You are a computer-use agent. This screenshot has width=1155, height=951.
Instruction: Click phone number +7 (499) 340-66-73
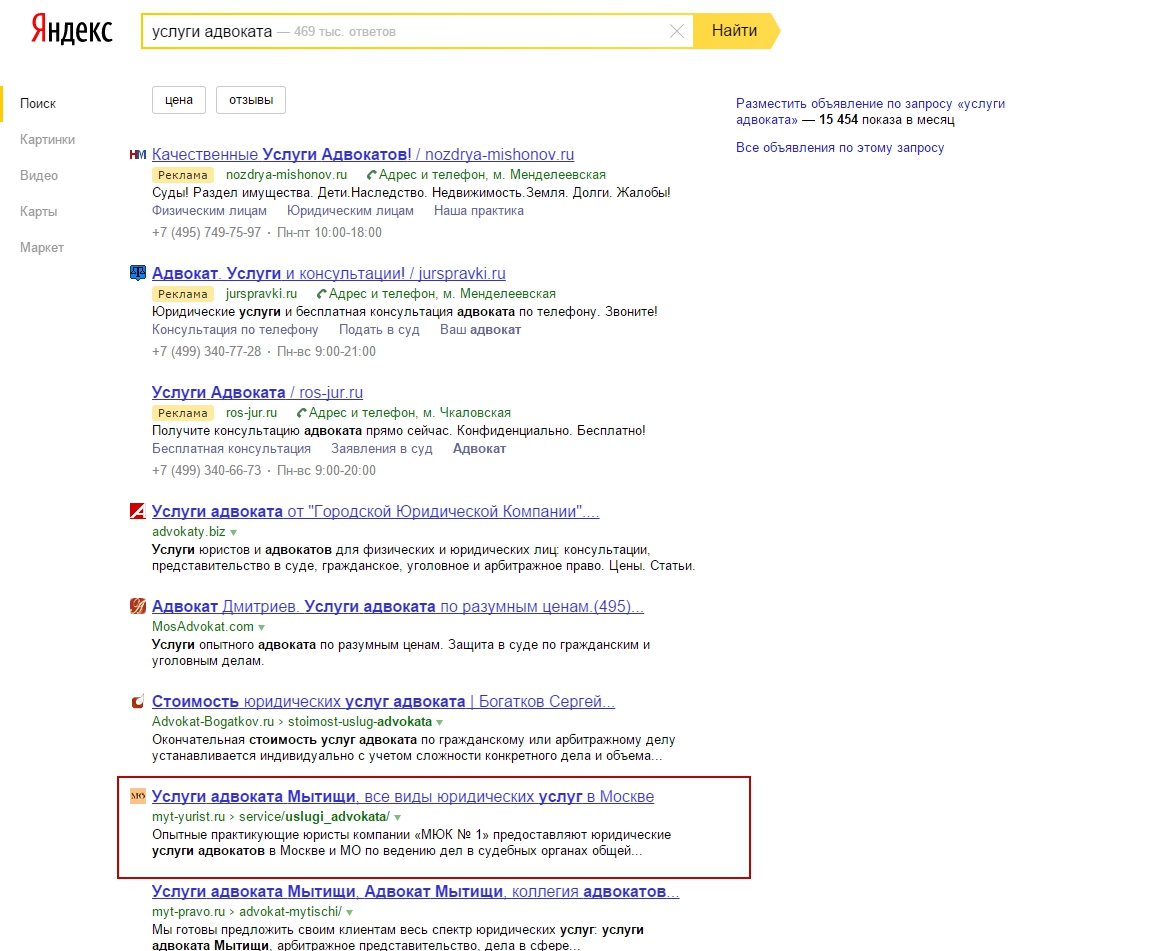click(x=206, y=471)
